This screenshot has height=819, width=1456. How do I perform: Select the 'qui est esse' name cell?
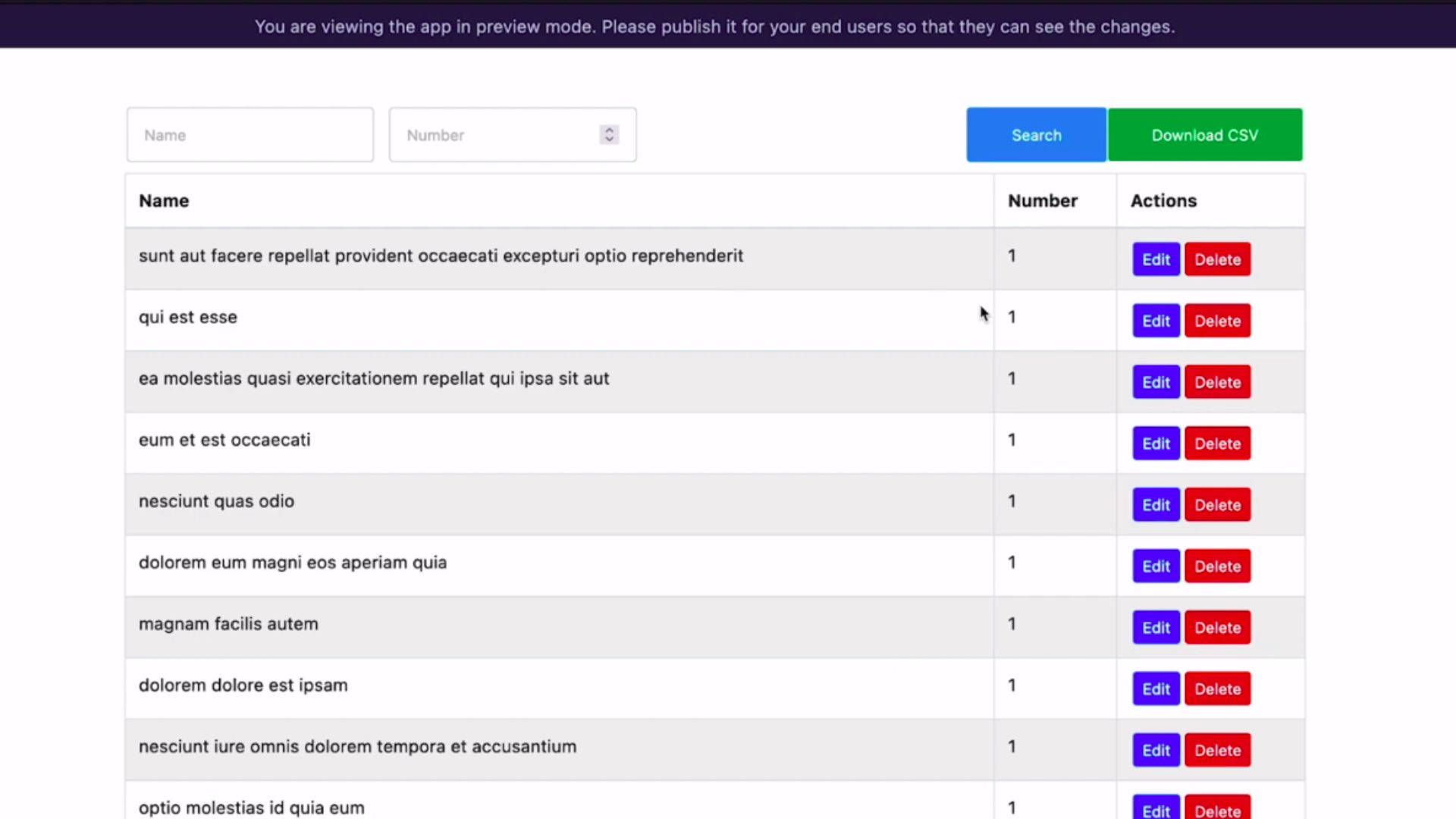point(560,321)
